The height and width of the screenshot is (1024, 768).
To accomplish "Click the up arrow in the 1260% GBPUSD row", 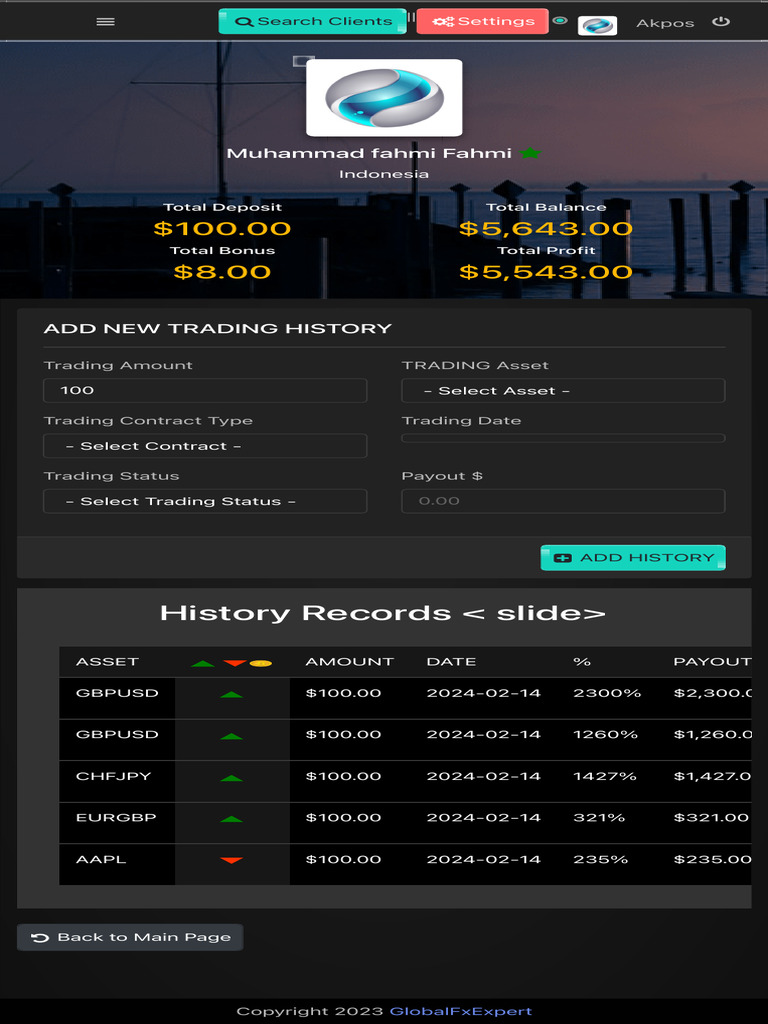I will (231, 737).
